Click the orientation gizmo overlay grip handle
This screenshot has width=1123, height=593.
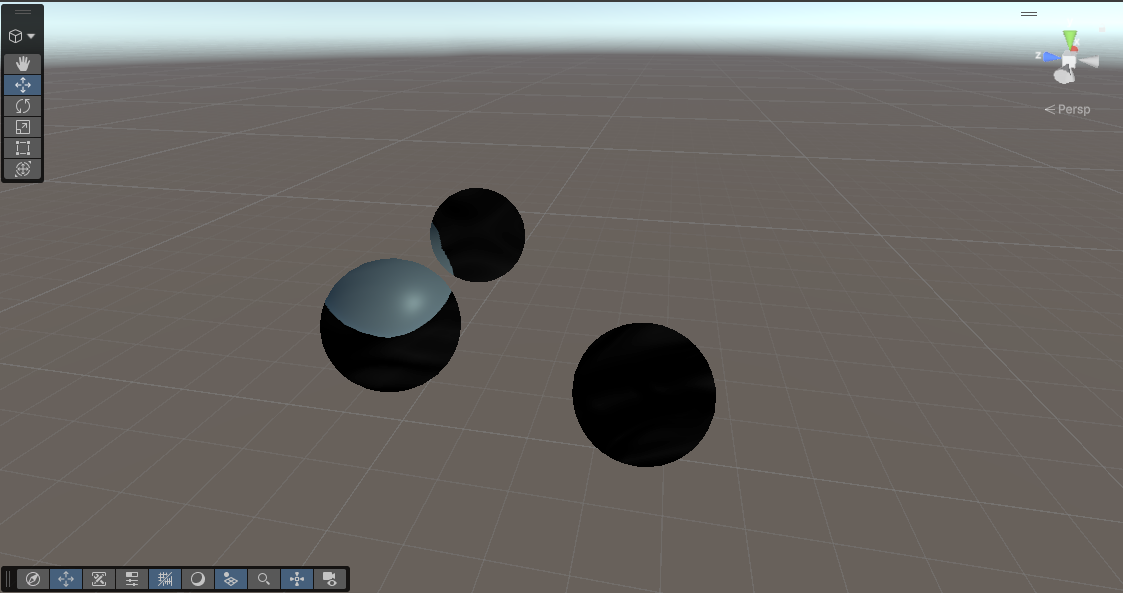tap(1029, 14)
